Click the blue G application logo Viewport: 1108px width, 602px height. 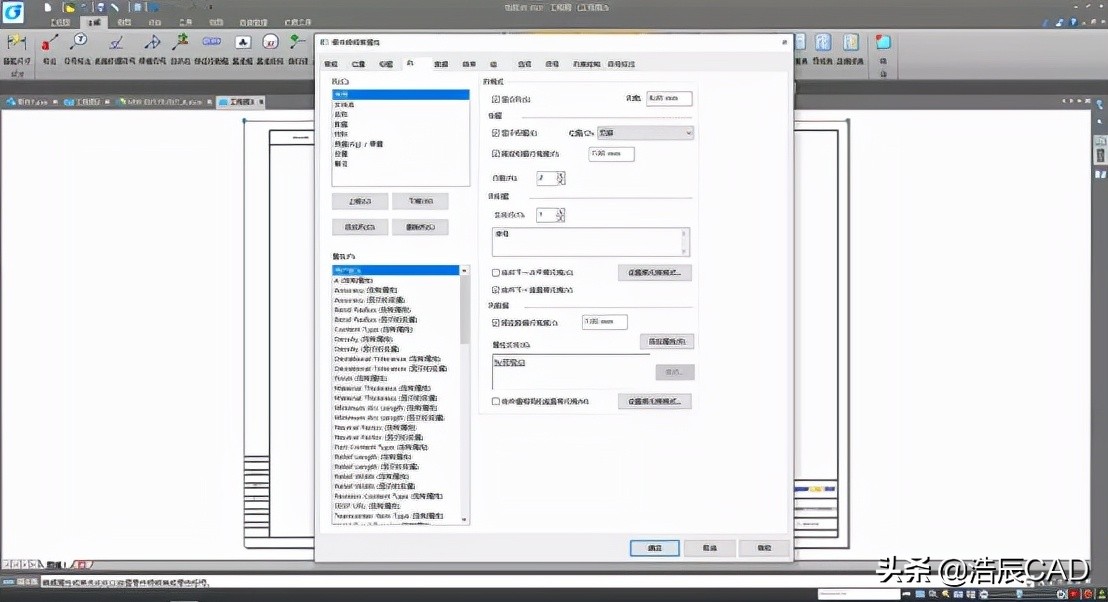[13, 12]
